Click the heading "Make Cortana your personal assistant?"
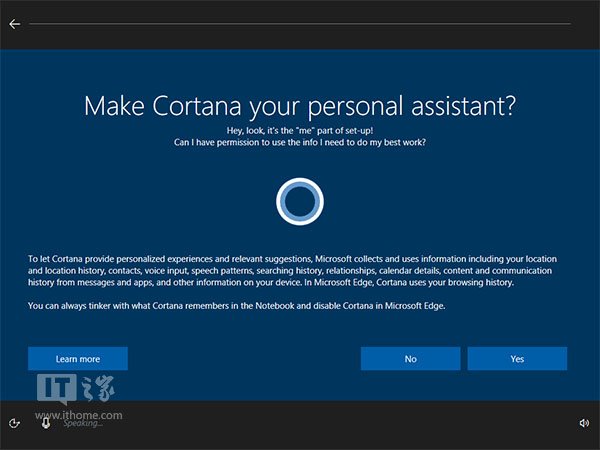This screenshot has height=450, width=600. click(x=300, y=106)
